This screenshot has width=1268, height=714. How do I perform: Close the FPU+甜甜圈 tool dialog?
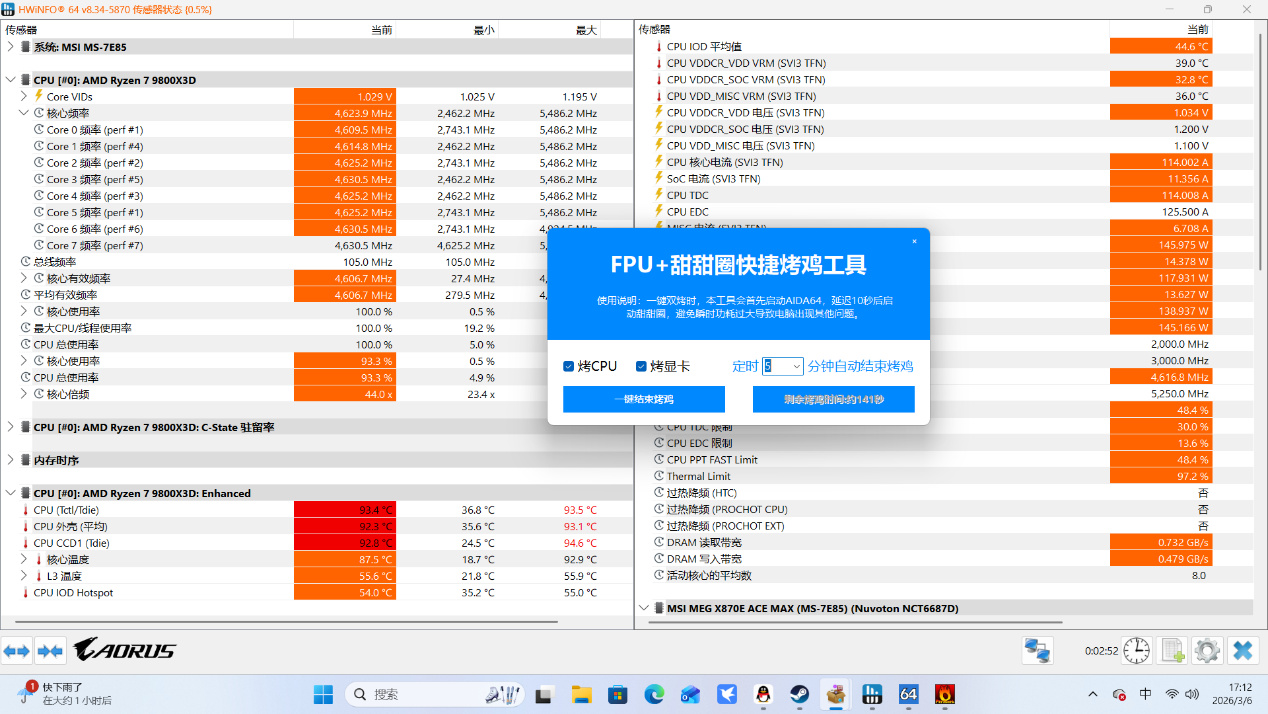click(x=914, y=241)
